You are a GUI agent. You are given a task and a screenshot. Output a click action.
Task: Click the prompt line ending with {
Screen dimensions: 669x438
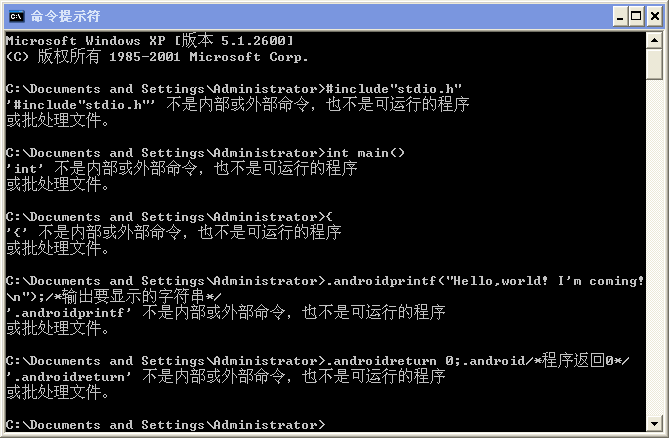point(169,217)
